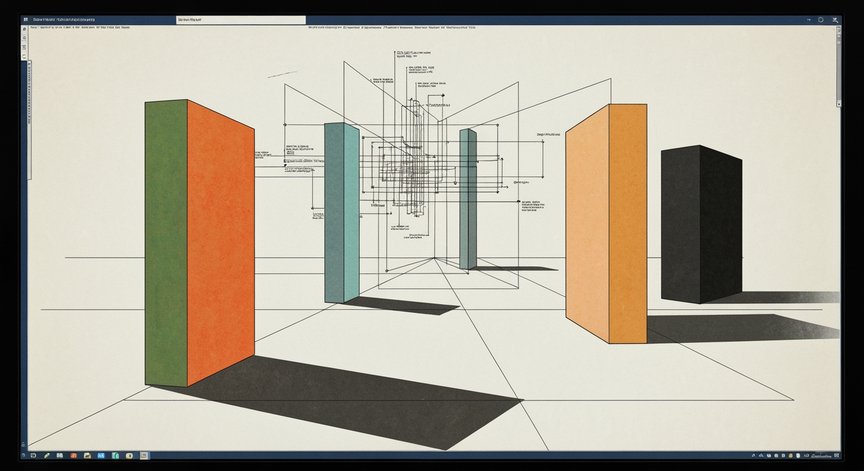Open the notification icon at taskbar end
864x471 pixels.
point(836,456)
